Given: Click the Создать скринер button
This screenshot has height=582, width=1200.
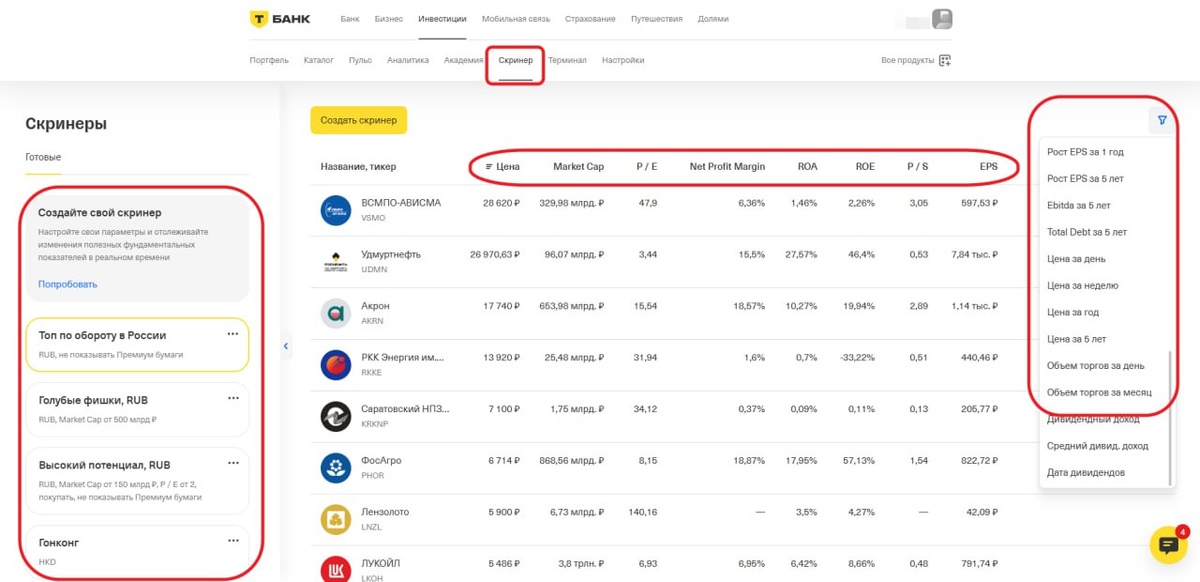Looking at the screenshot, I should tap(358, 120).
